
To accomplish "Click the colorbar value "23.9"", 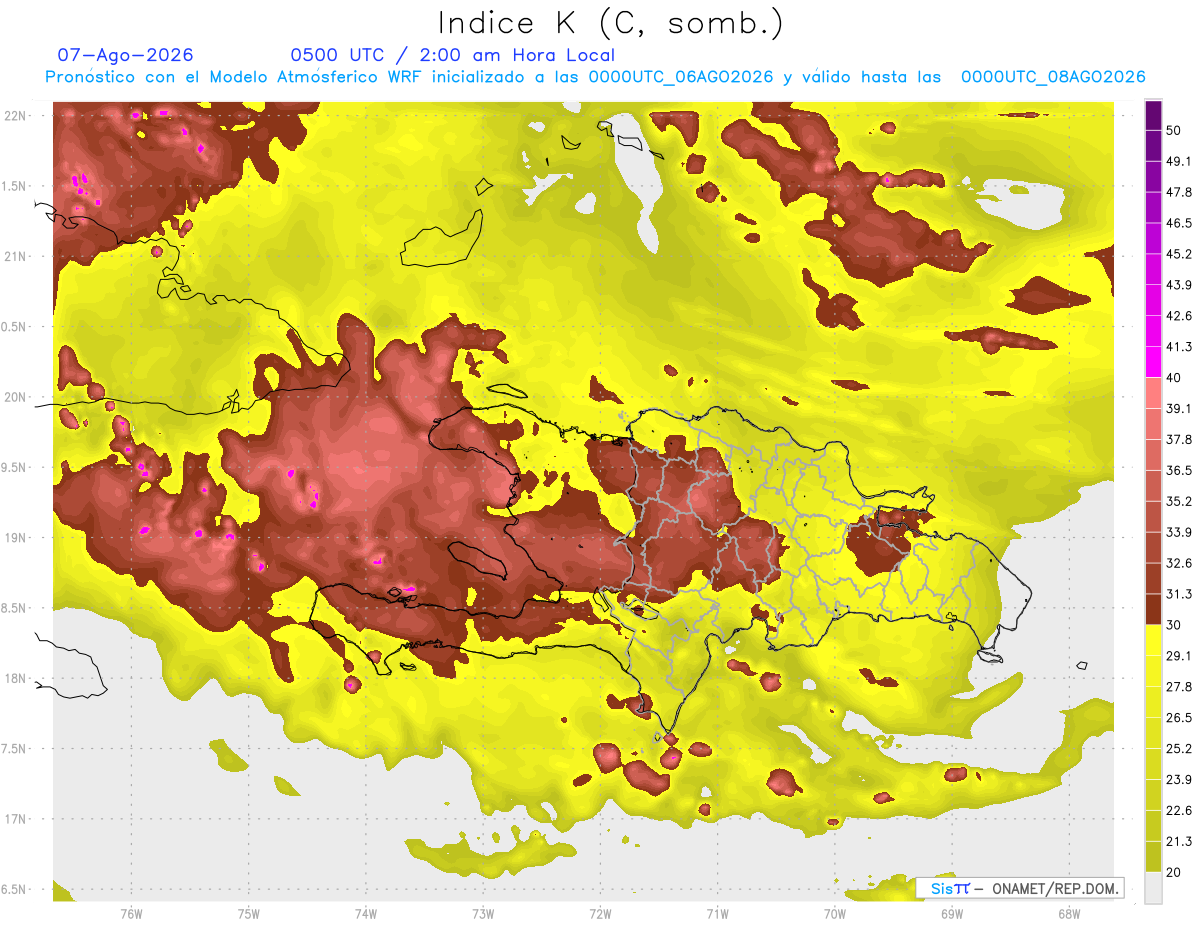I will tap(1179, 779).
